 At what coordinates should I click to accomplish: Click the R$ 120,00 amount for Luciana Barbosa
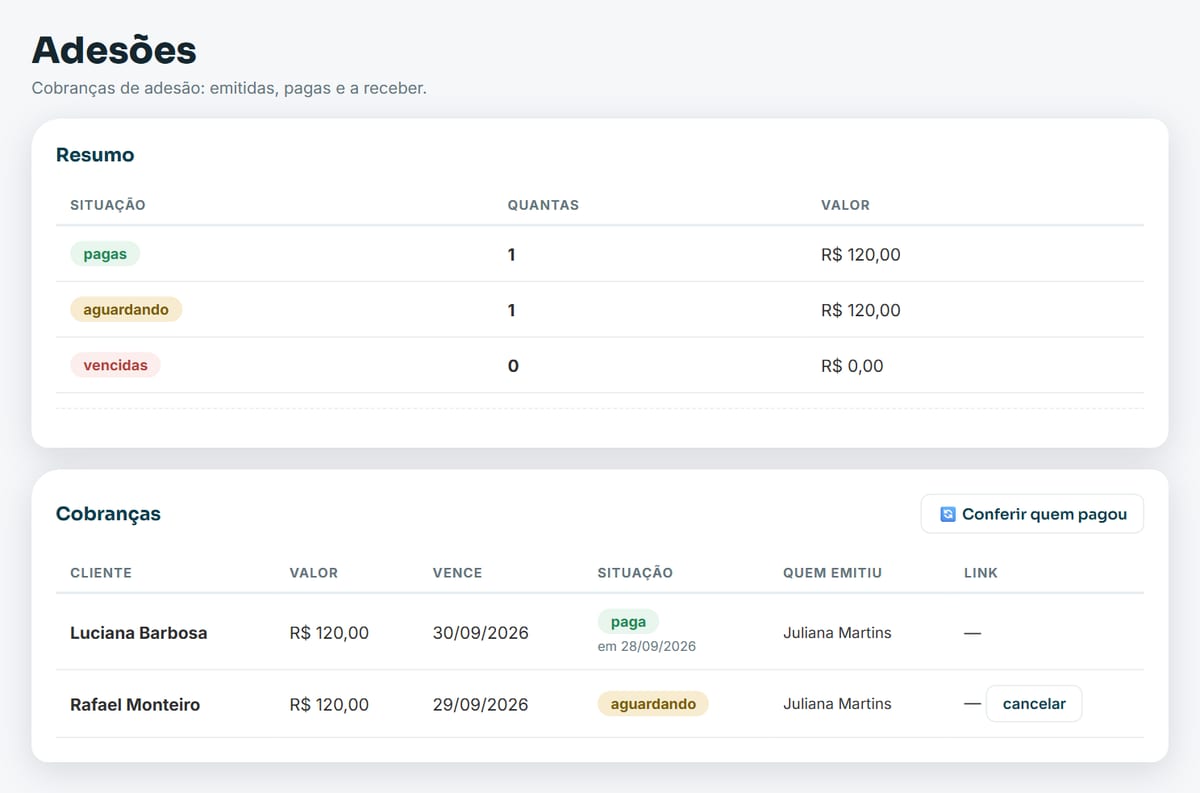click(x=329, y=633)
